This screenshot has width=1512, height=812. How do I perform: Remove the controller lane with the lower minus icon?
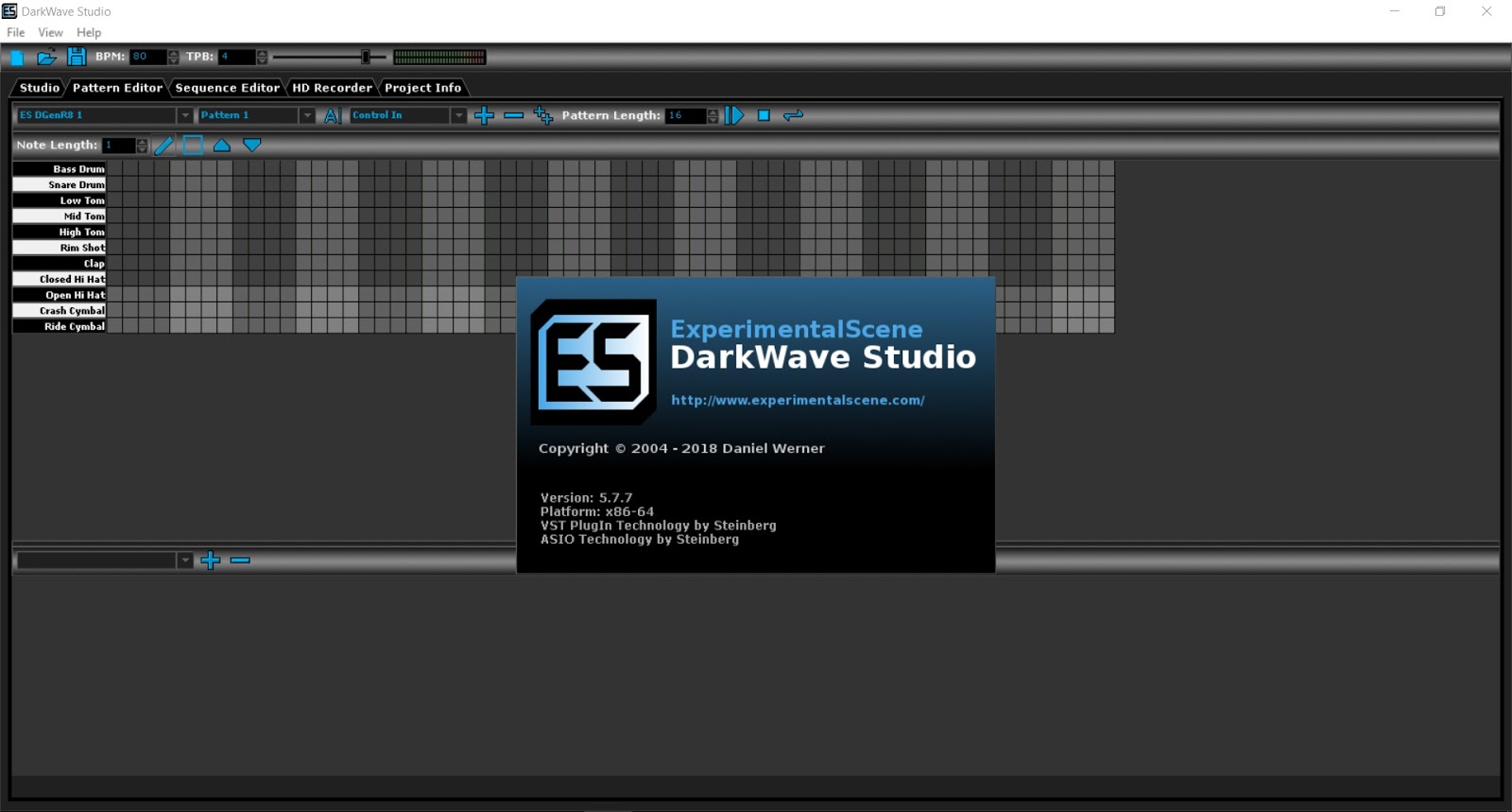click(240, 561)
